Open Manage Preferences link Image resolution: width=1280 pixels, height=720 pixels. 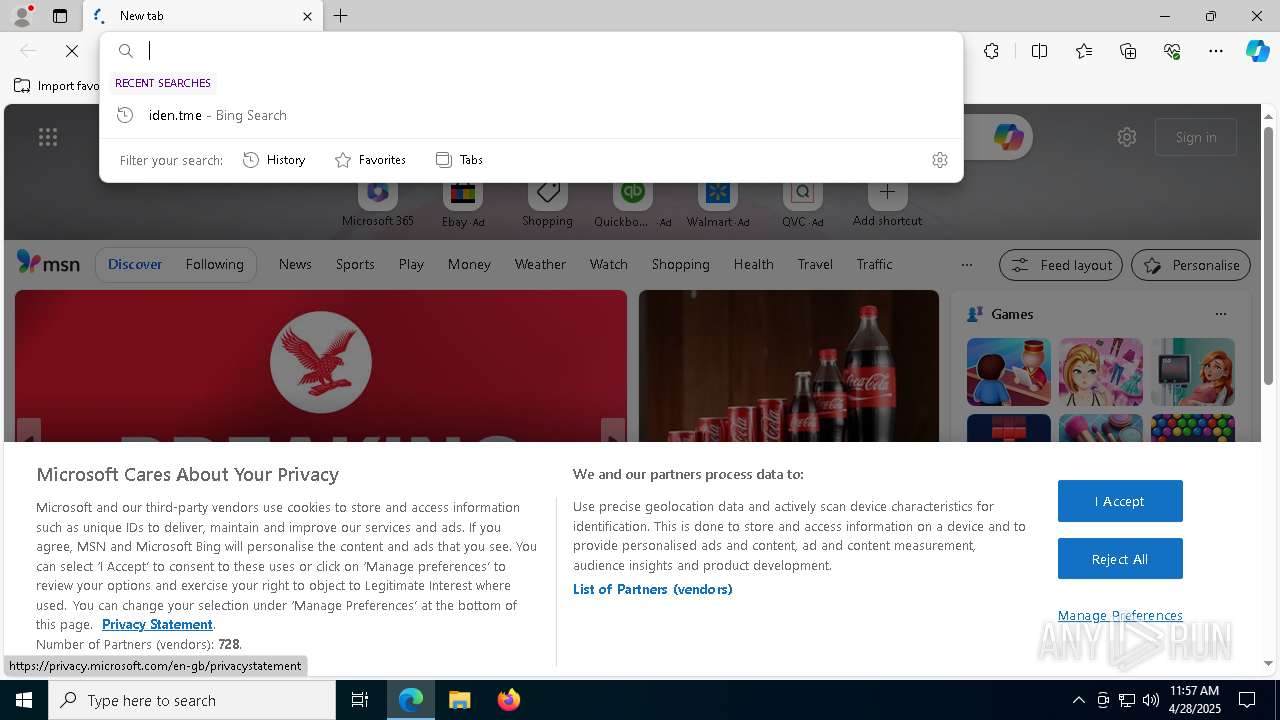(x=1120, y=615)
